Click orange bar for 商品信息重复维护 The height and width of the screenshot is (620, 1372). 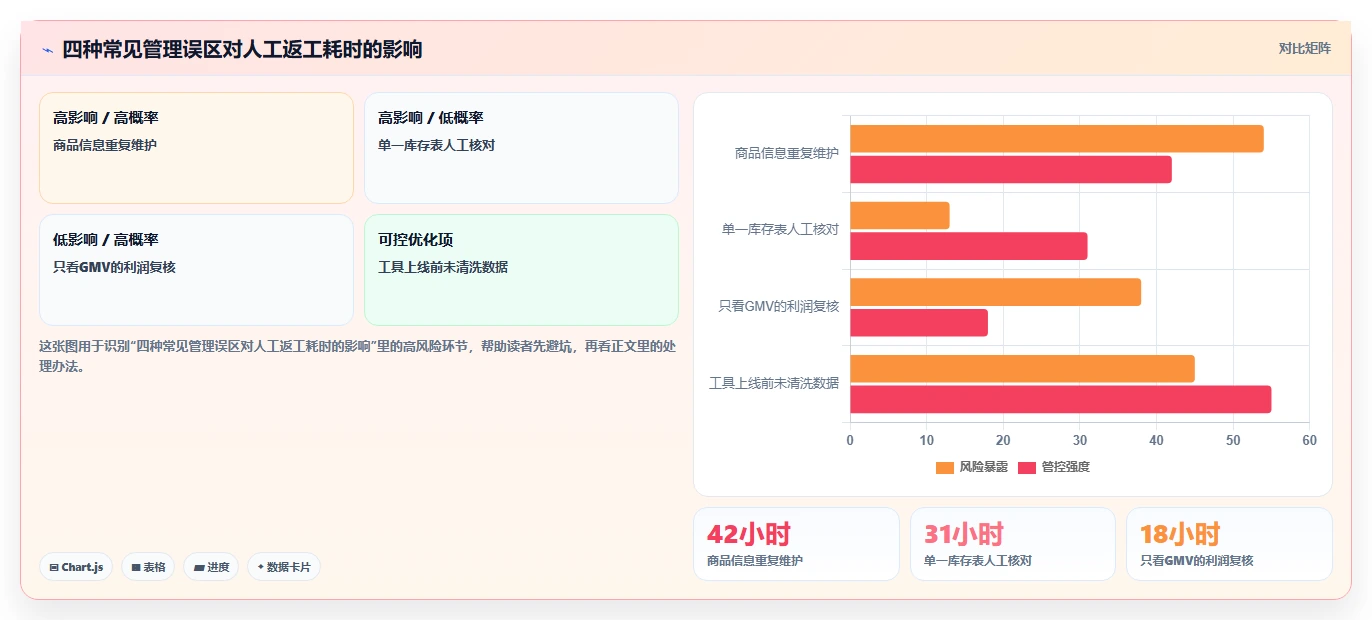[x=1057, y=139]
